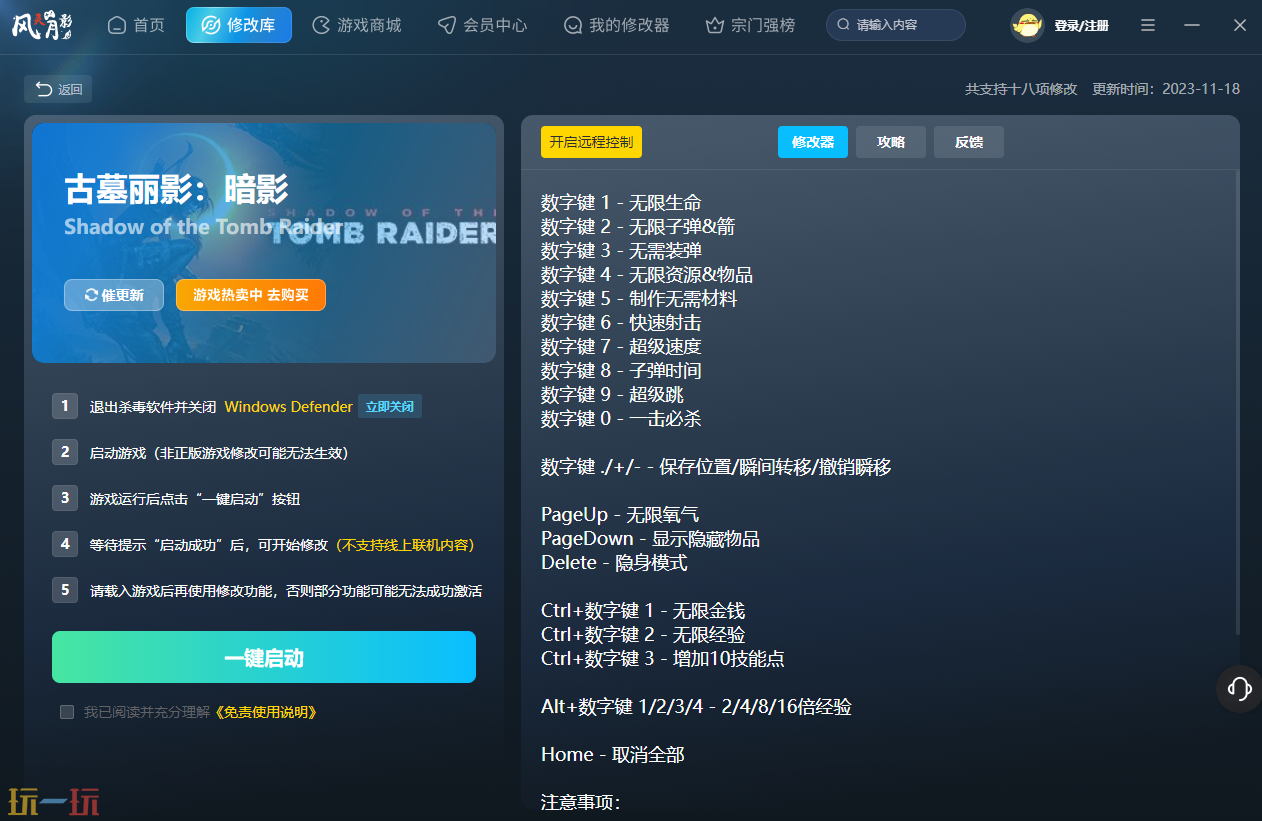Image resolution: width=1262 pixels, height=821 pixels.
Task: Check the 我已阅读并充分理解 checkbox
Action: (x=67, y=712)
